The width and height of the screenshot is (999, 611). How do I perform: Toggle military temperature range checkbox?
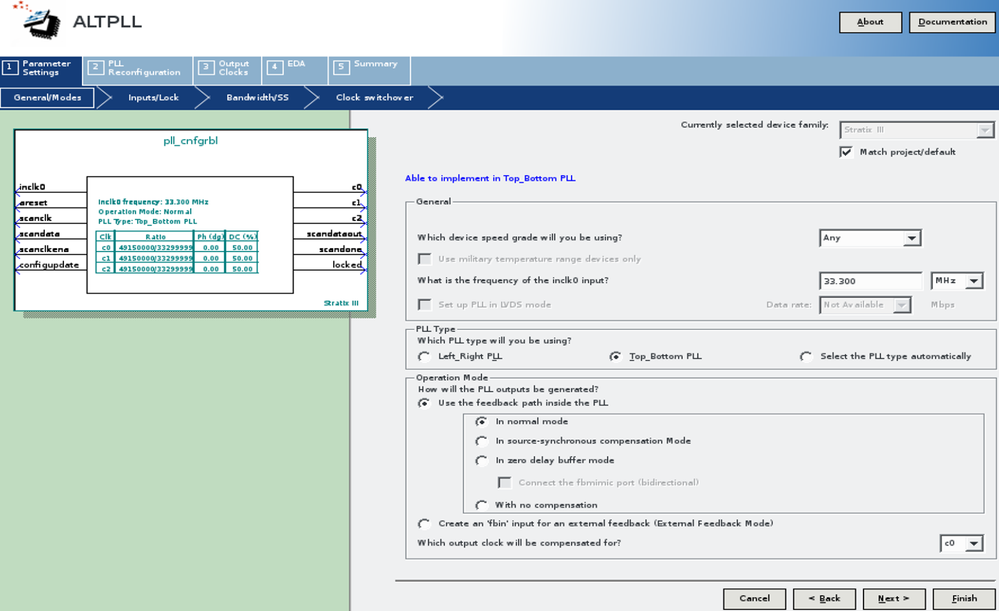[424, 259]
